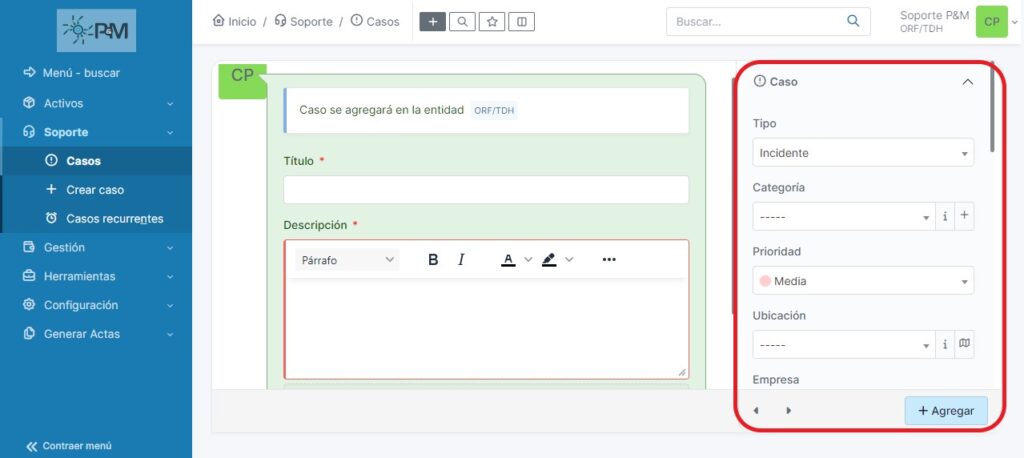
Task: Open the Prioridad dropdown showing Media
Action: click(x=862, y=281)
